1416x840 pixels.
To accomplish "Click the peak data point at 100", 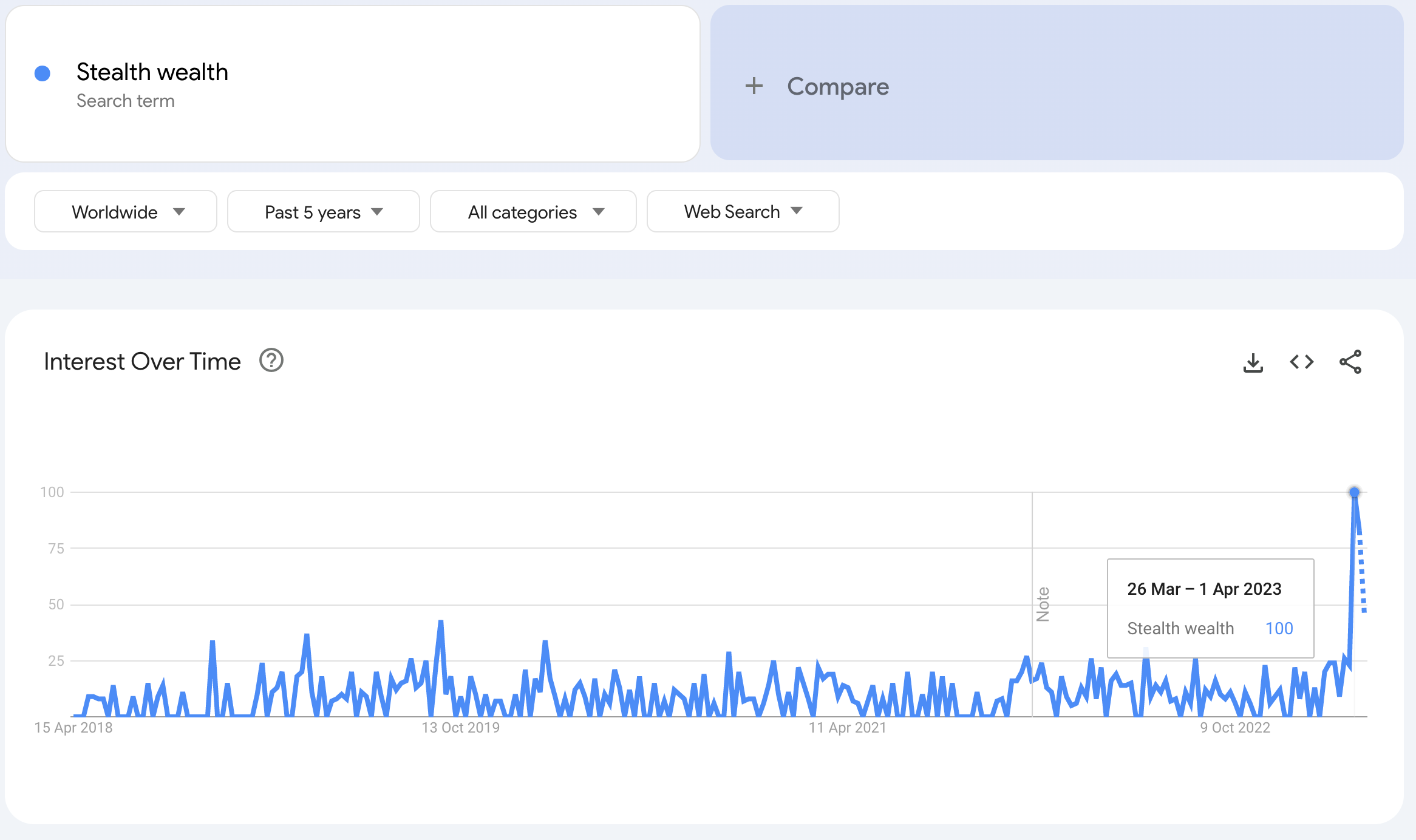I will [1354, 492].
